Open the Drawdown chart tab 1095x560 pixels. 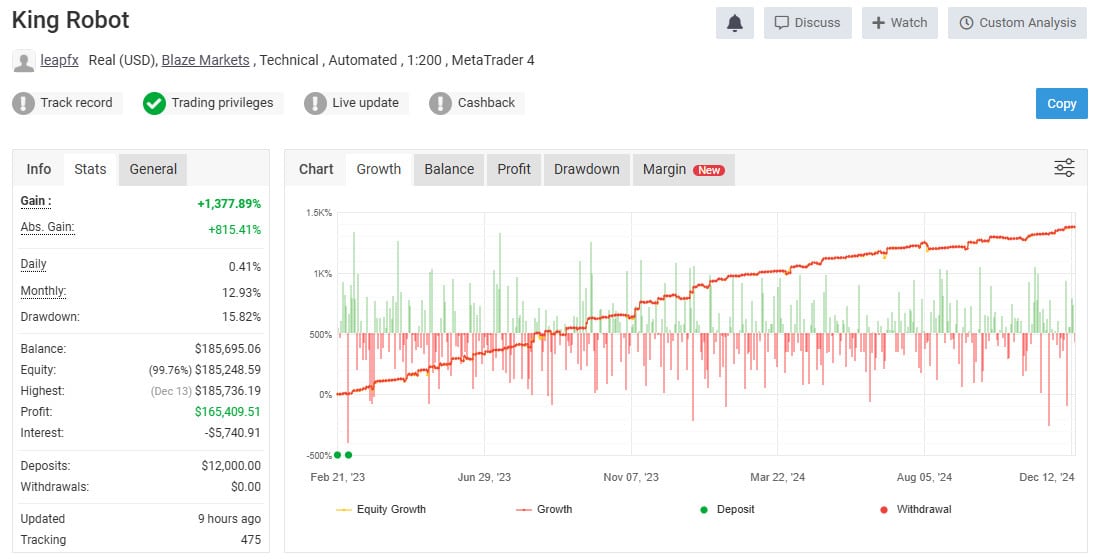click(x=587, y=169)
